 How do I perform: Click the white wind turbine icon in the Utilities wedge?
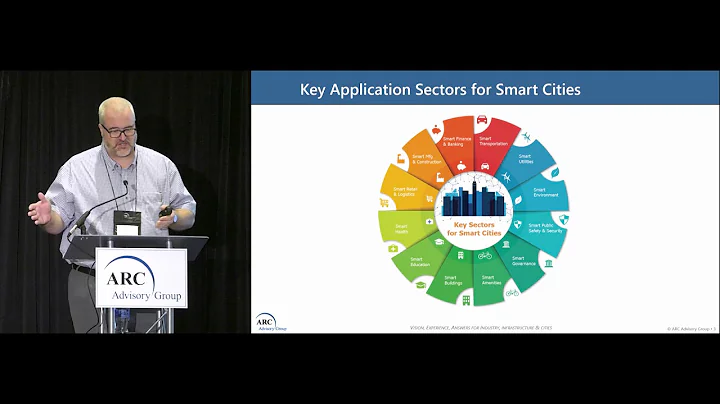point(506,177)
